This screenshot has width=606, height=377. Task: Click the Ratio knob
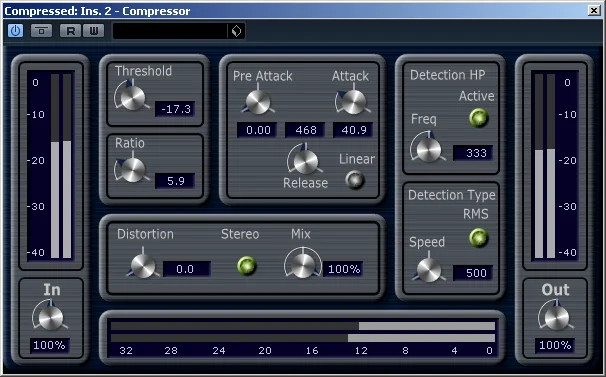pos(133,170)
